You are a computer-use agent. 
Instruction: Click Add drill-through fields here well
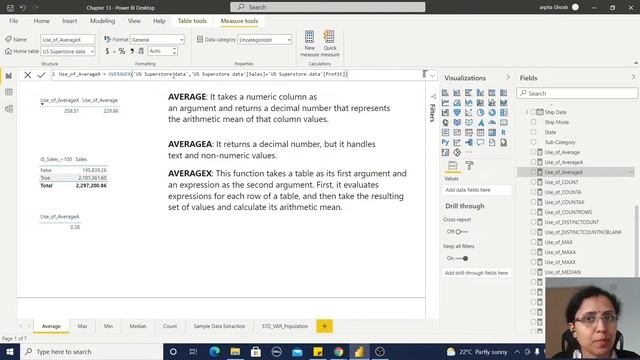[x=476, y=273]
